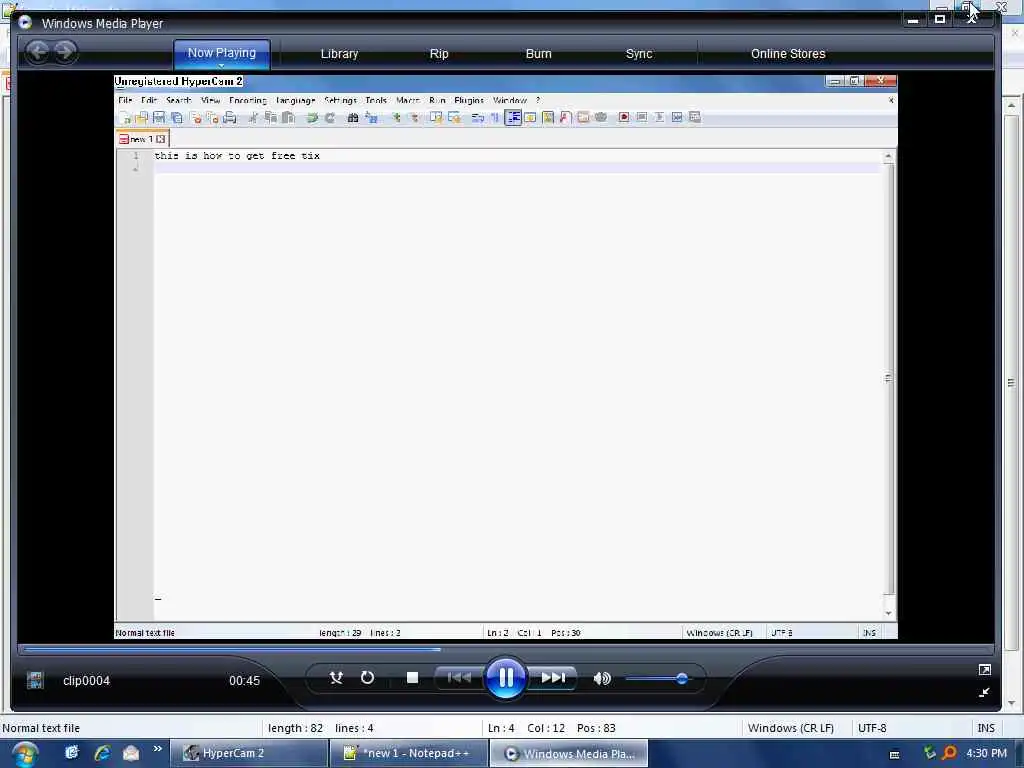Viewport: 1024px width, 768px height.
Task: Switch to the HyperCam 2 taskbar button
Action: 249,753
